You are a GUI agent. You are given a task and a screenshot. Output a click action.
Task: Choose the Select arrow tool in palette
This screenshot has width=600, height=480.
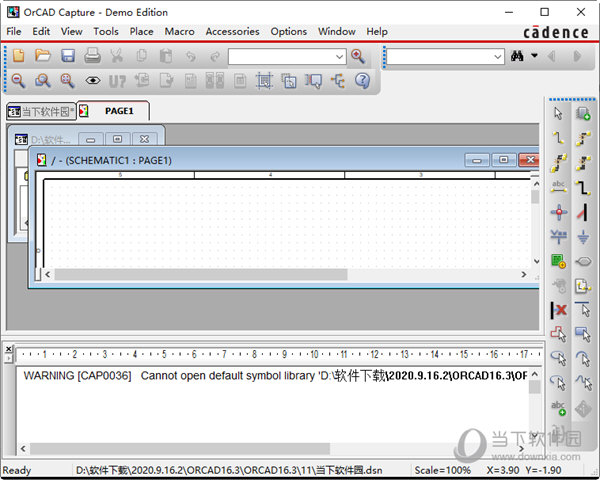click(558, 113)
